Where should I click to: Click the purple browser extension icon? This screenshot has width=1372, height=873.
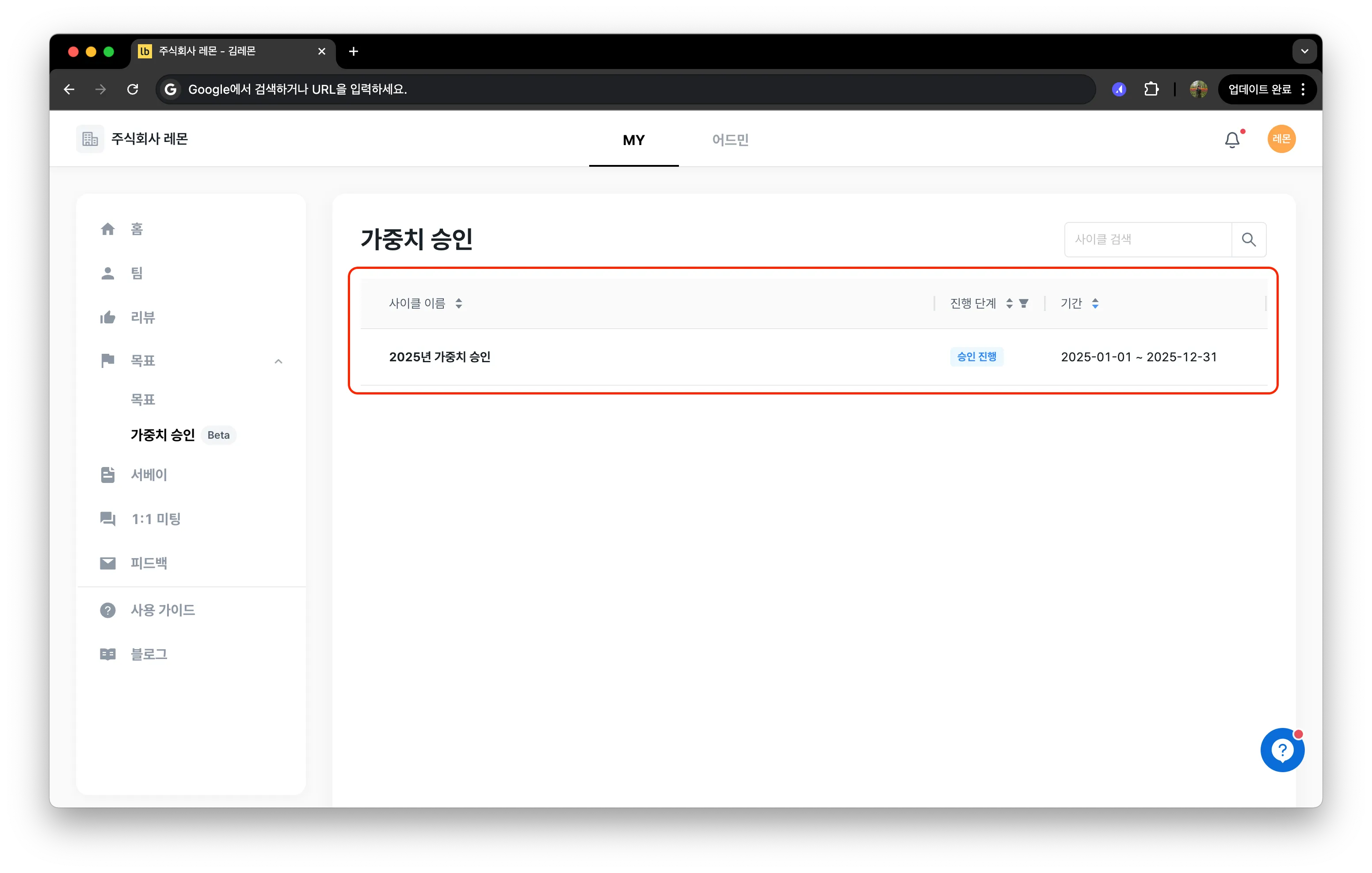click(1119, 89)
